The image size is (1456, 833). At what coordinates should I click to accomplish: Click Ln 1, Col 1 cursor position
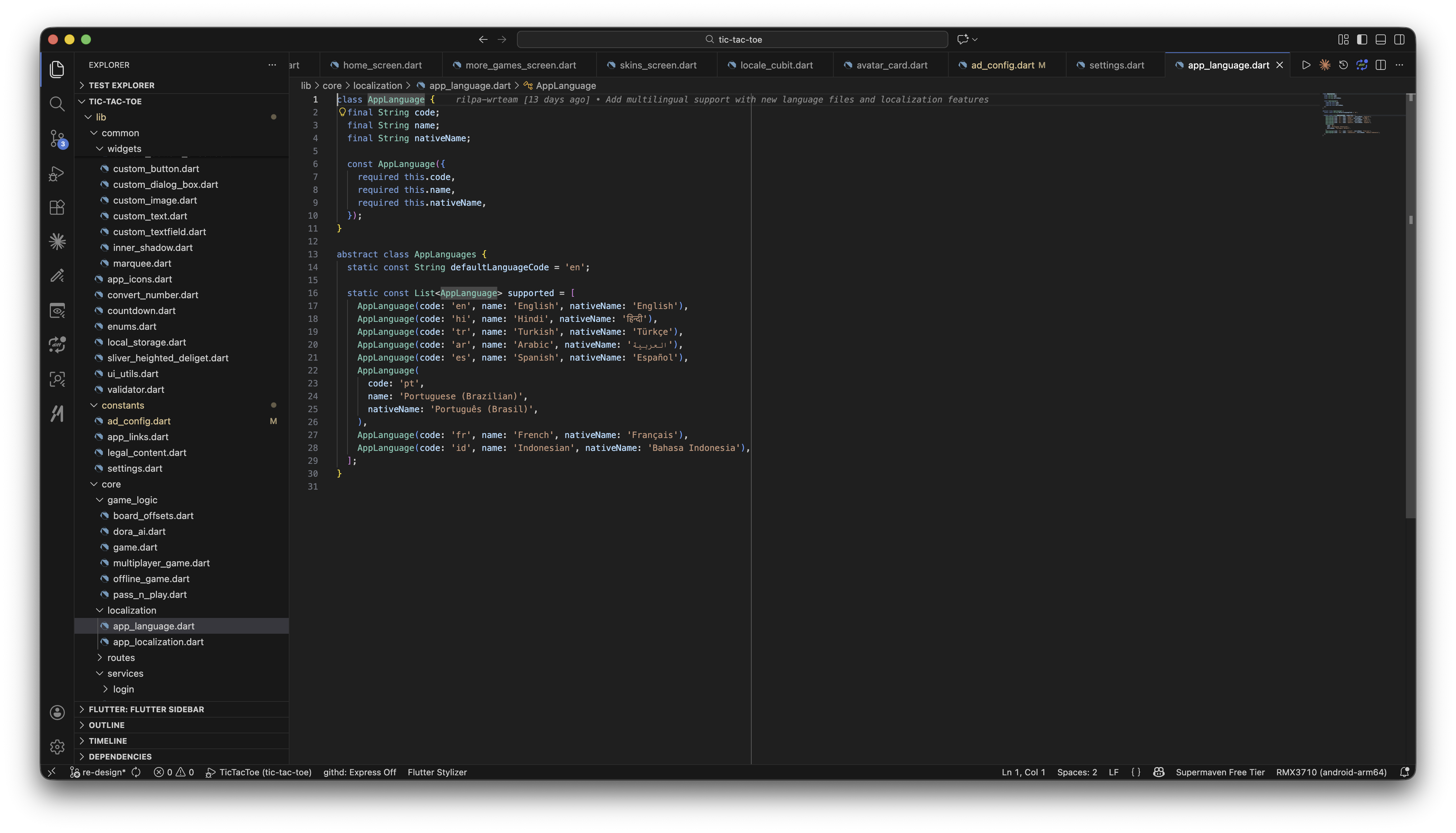tap(1023, 772)
